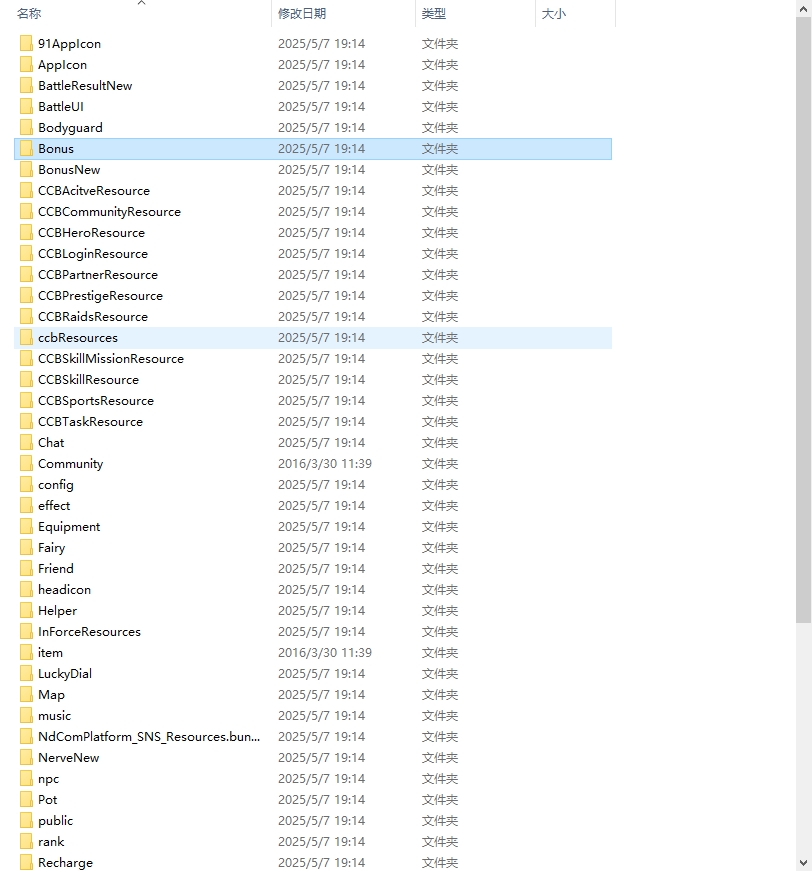Click the Community folder icon

[x=26, y=464]
